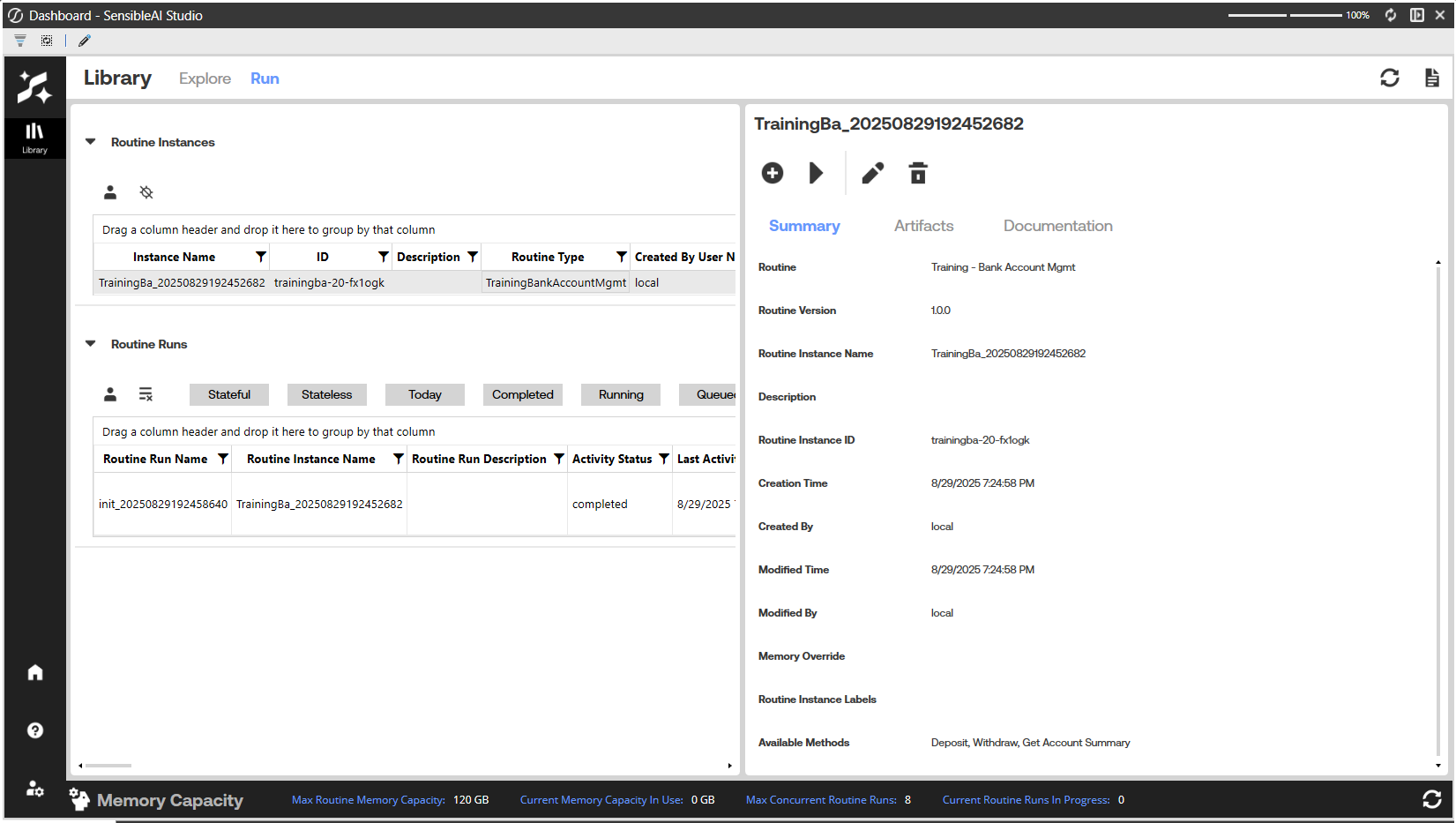Enable the Running filter for routine runs

621,395
